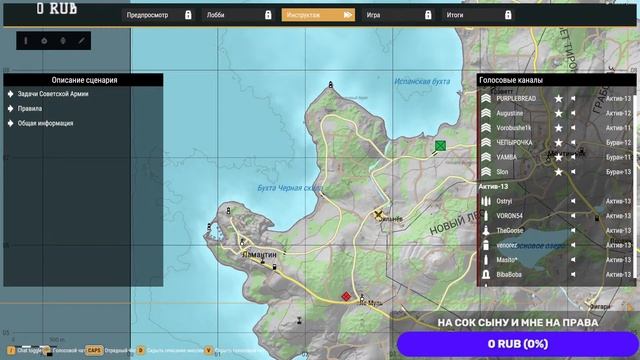640x360 pixels.
Task: Open the Итоги stage tab
Action: 478,15
